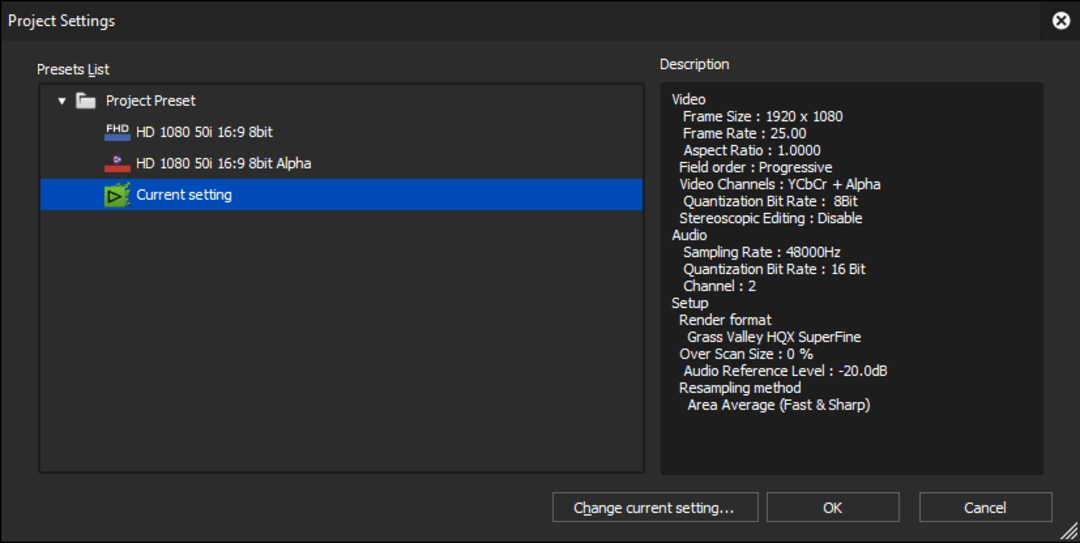
Task: Click the red Alpha preset icon
Action: coord(117,163)
